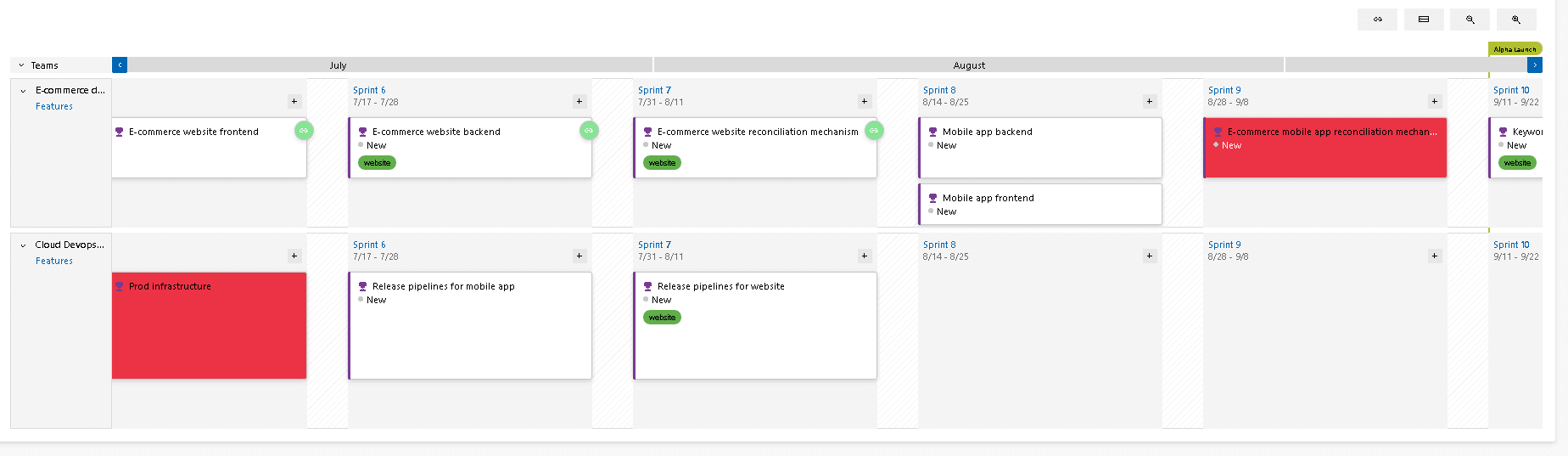Show dependencies of website reconciliation mechanism card
Viewport: 1568px width, 456px height.
click(x=874, y=130)
